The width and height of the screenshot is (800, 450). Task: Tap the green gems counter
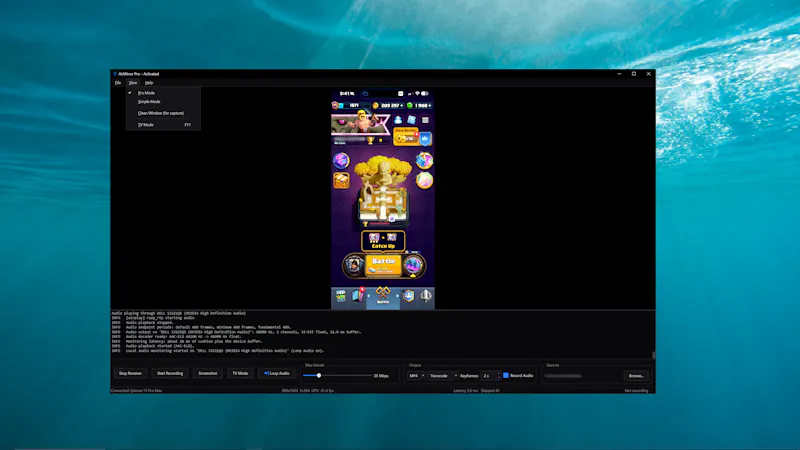[419, 106]
